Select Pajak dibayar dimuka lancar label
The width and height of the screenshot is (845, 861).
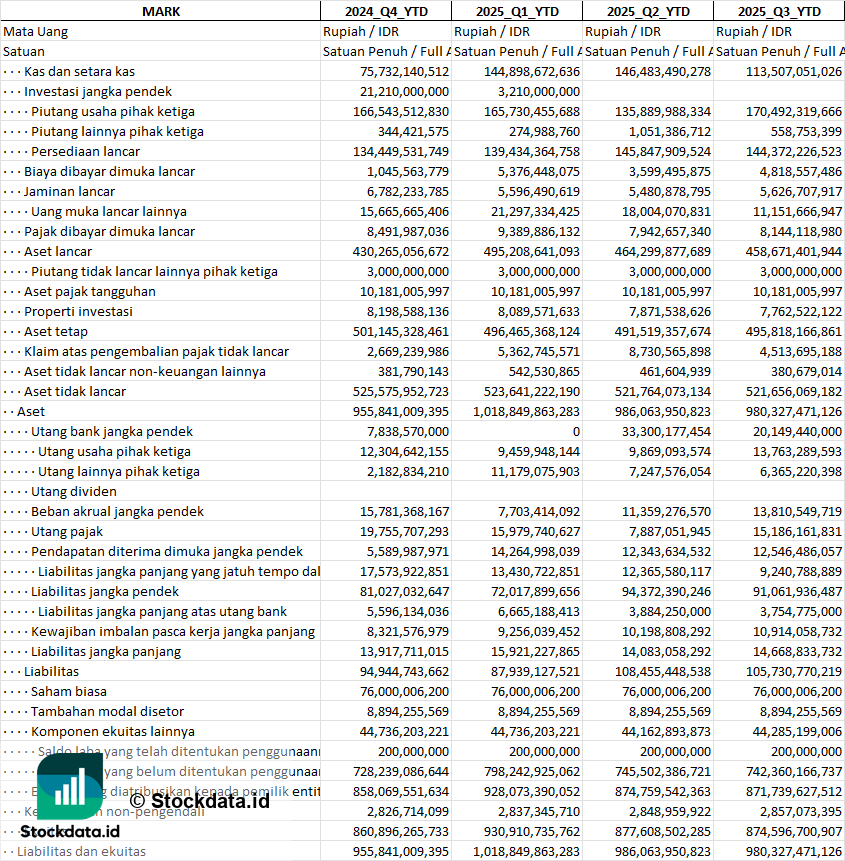coord(109,232)
